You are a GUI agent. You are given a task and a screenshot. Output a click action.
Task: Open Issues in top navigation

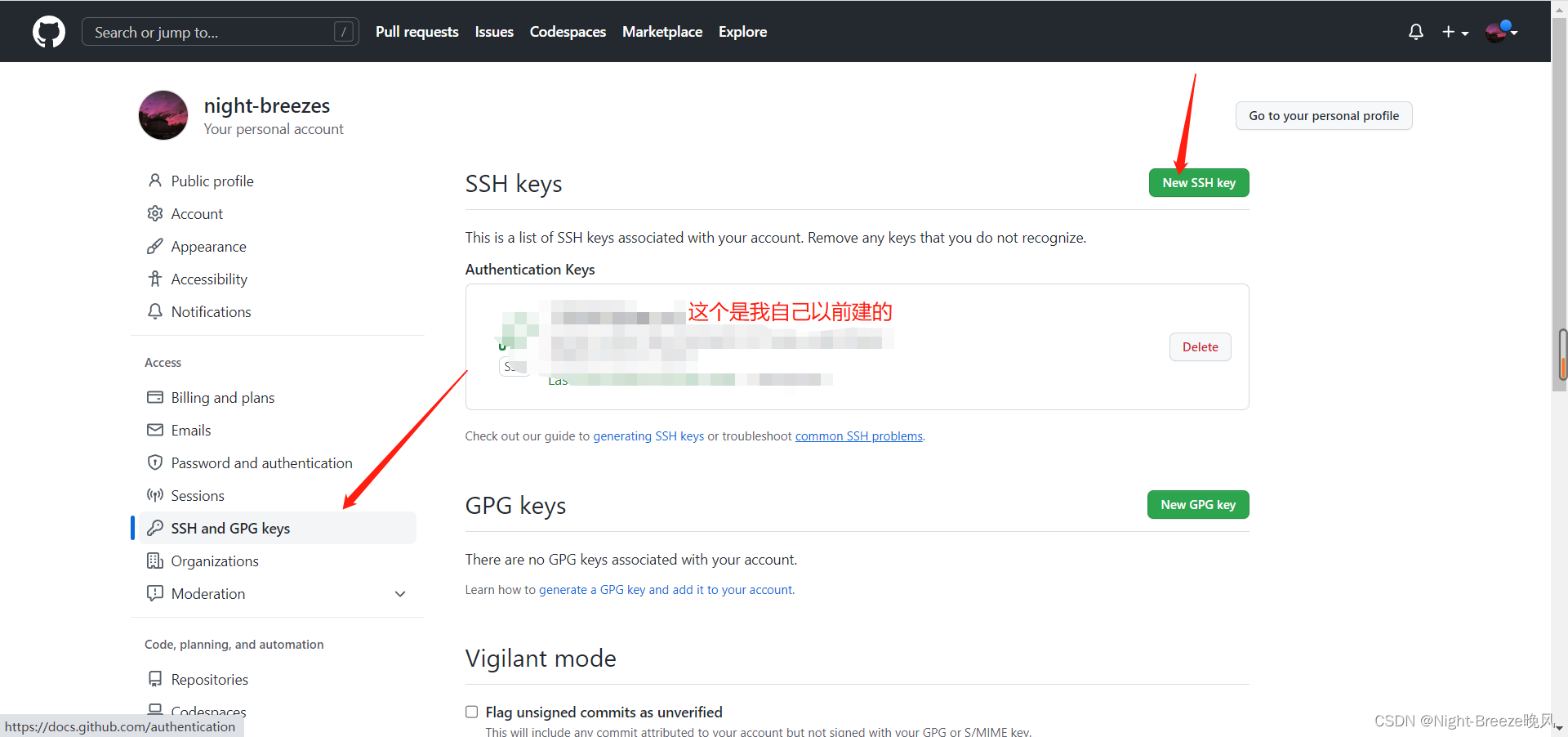point(494,32)
